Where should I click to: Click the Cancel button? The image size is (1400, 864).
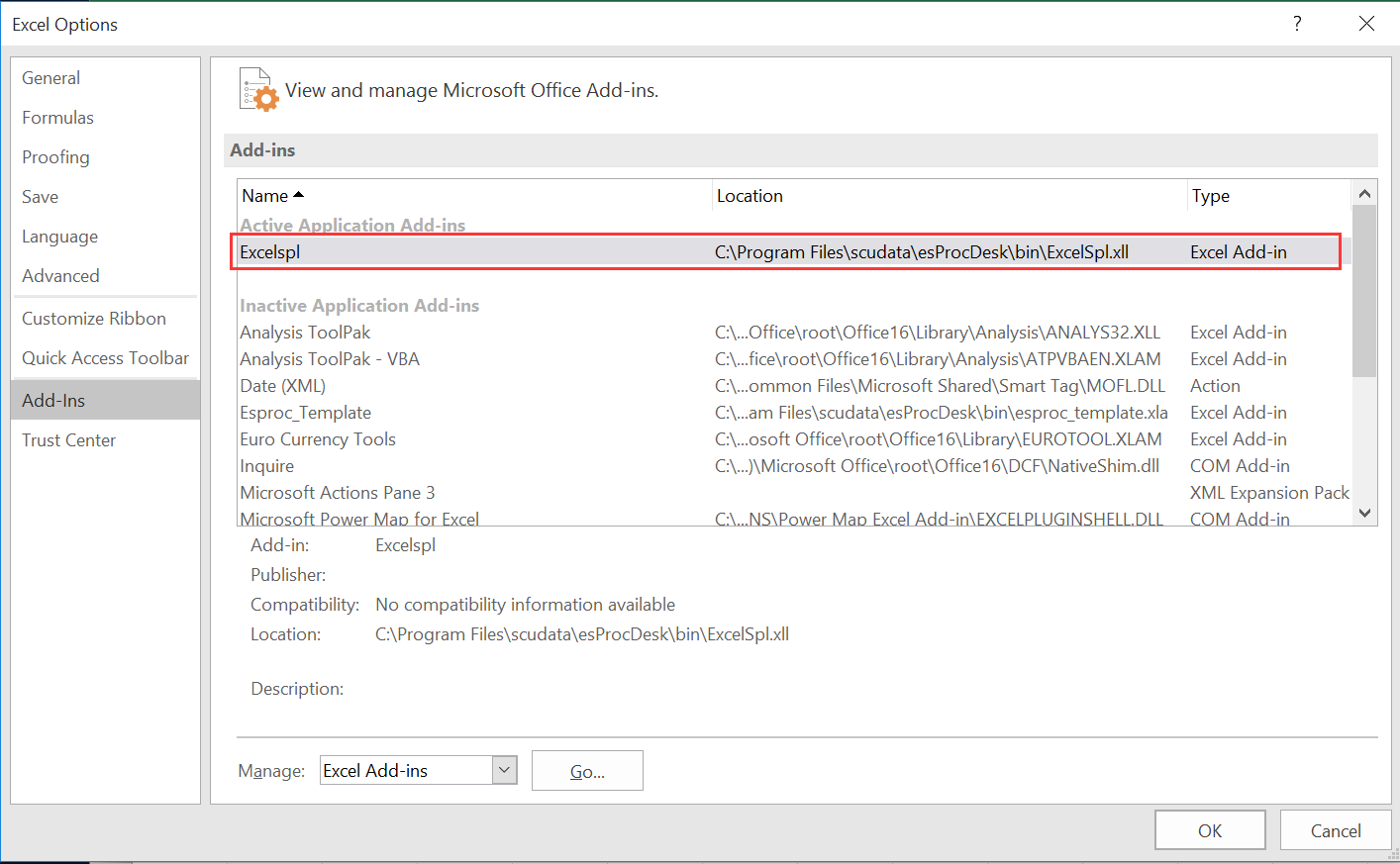coord(1335,830)
